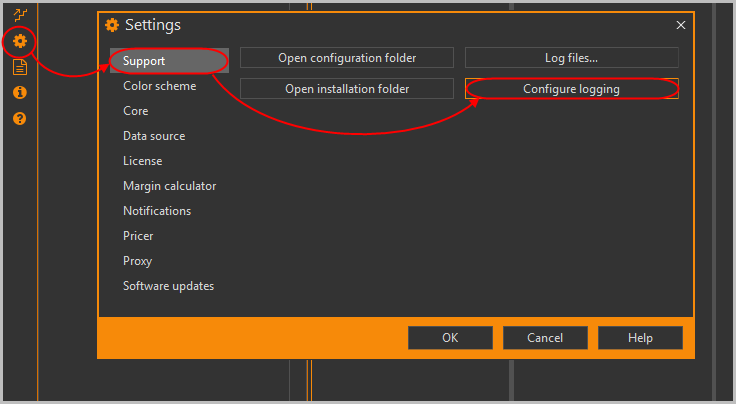This screenshot has height=404, width=736.
Task: Open the License section
Action: click(142, 161)
